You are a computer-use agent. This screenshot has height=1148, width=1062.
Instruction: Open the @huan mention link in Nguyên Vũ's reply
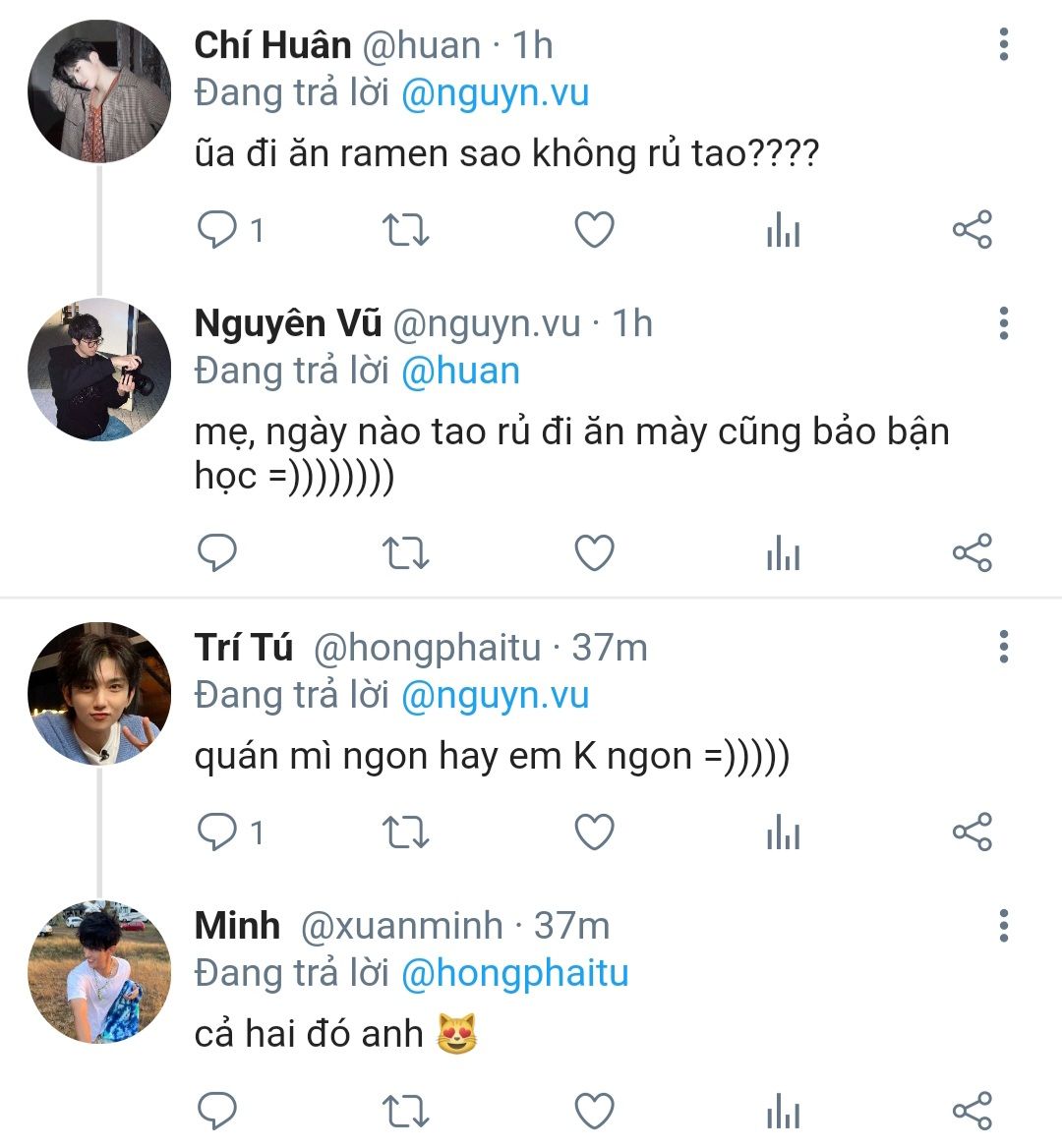[460, 372]
